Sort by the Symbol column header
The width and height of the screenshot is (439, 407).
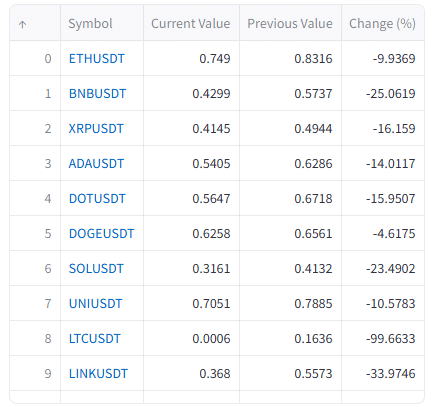pos(102,23)
